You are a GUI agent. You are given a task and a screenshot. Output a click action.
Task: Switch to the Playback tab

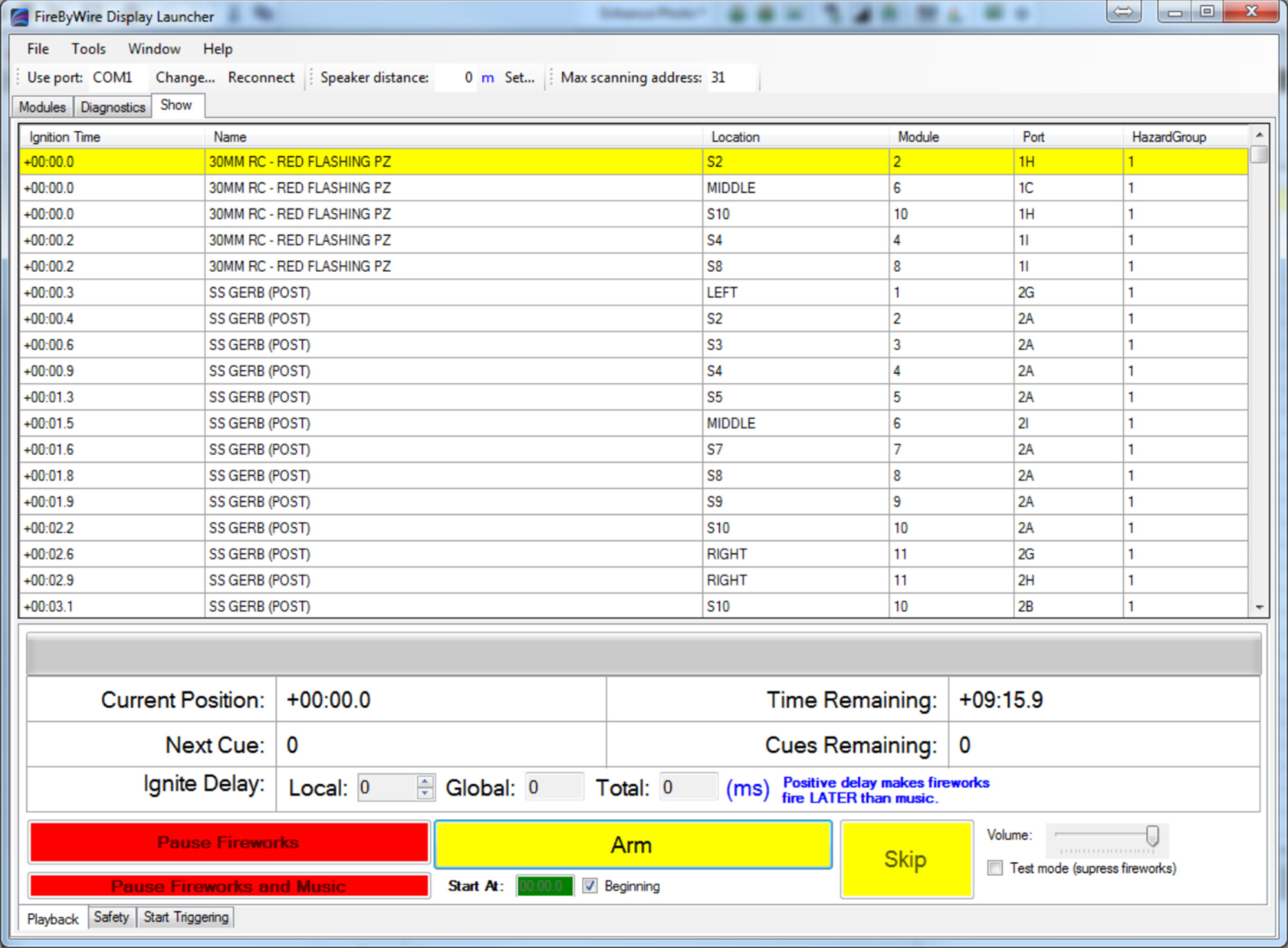[x=53, y=919]
